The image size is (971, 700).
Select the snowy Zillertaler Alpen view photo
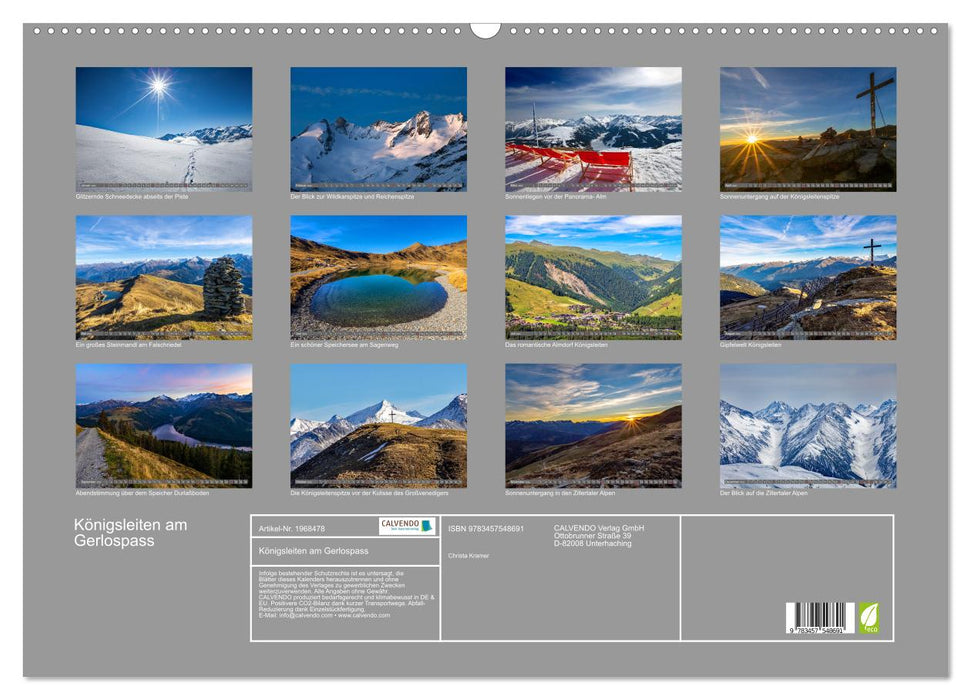pyautogui.click(x=808, y=425)
